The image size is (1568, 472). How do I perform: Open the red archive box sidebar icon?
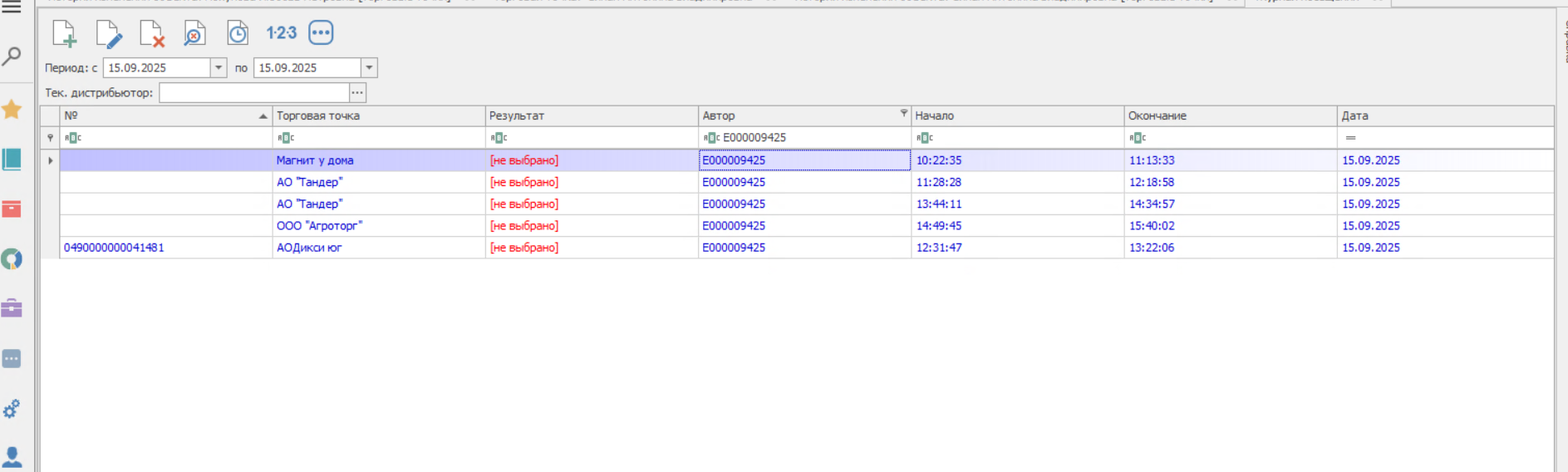click(x=12, y=209)
